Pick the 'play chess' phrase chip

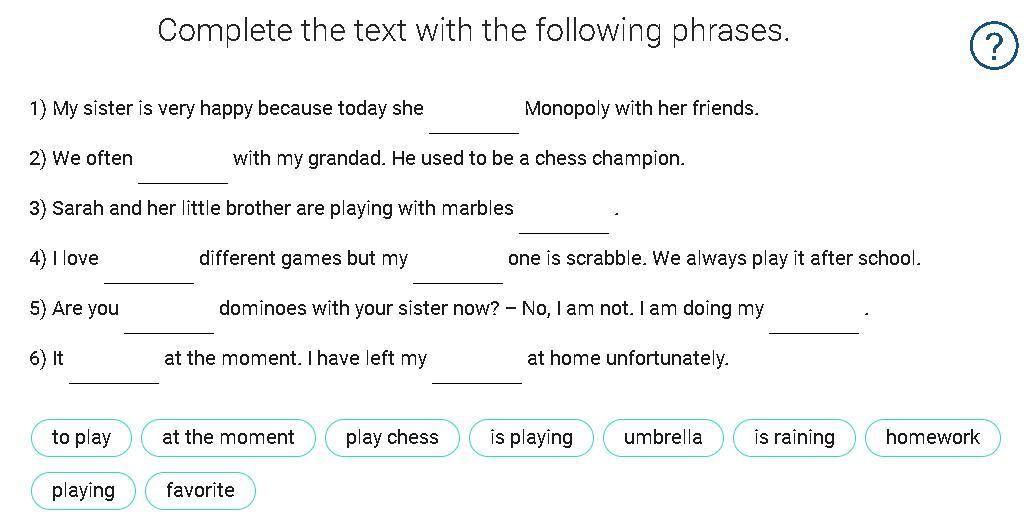[x=392, y=438]
